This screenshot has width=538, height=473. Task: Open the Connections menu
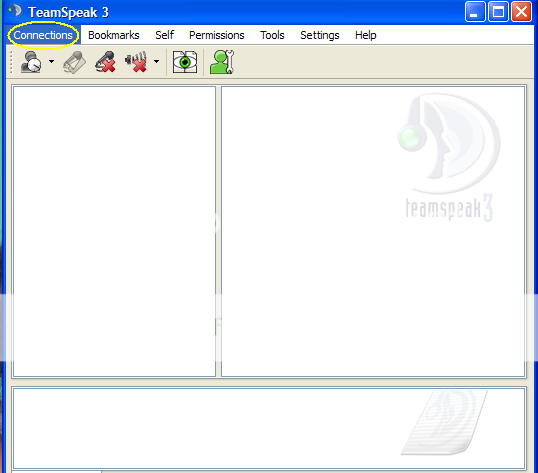[x=43, y=35]
